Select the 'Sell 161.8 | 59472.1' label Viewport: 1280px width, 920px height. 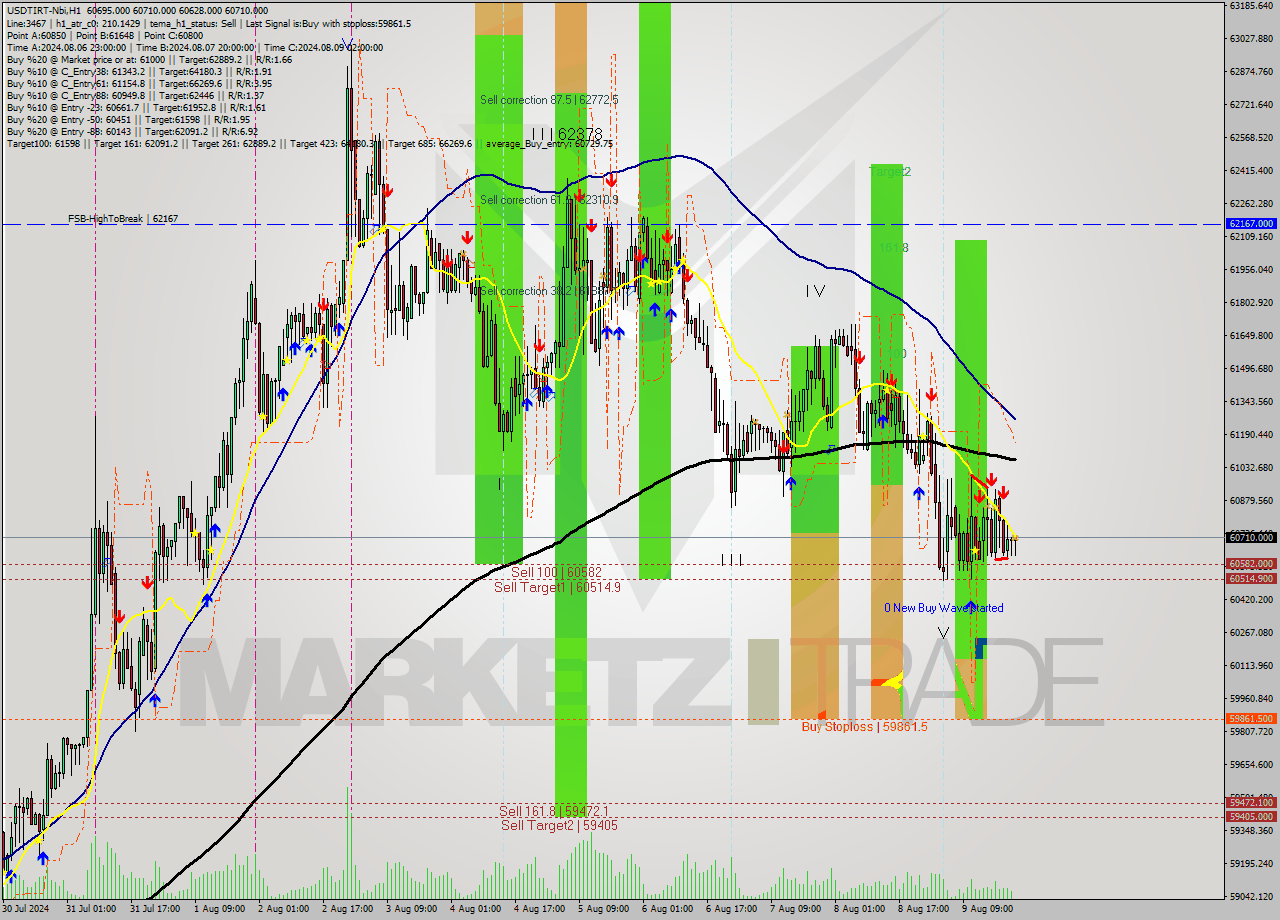pos(553,811)
